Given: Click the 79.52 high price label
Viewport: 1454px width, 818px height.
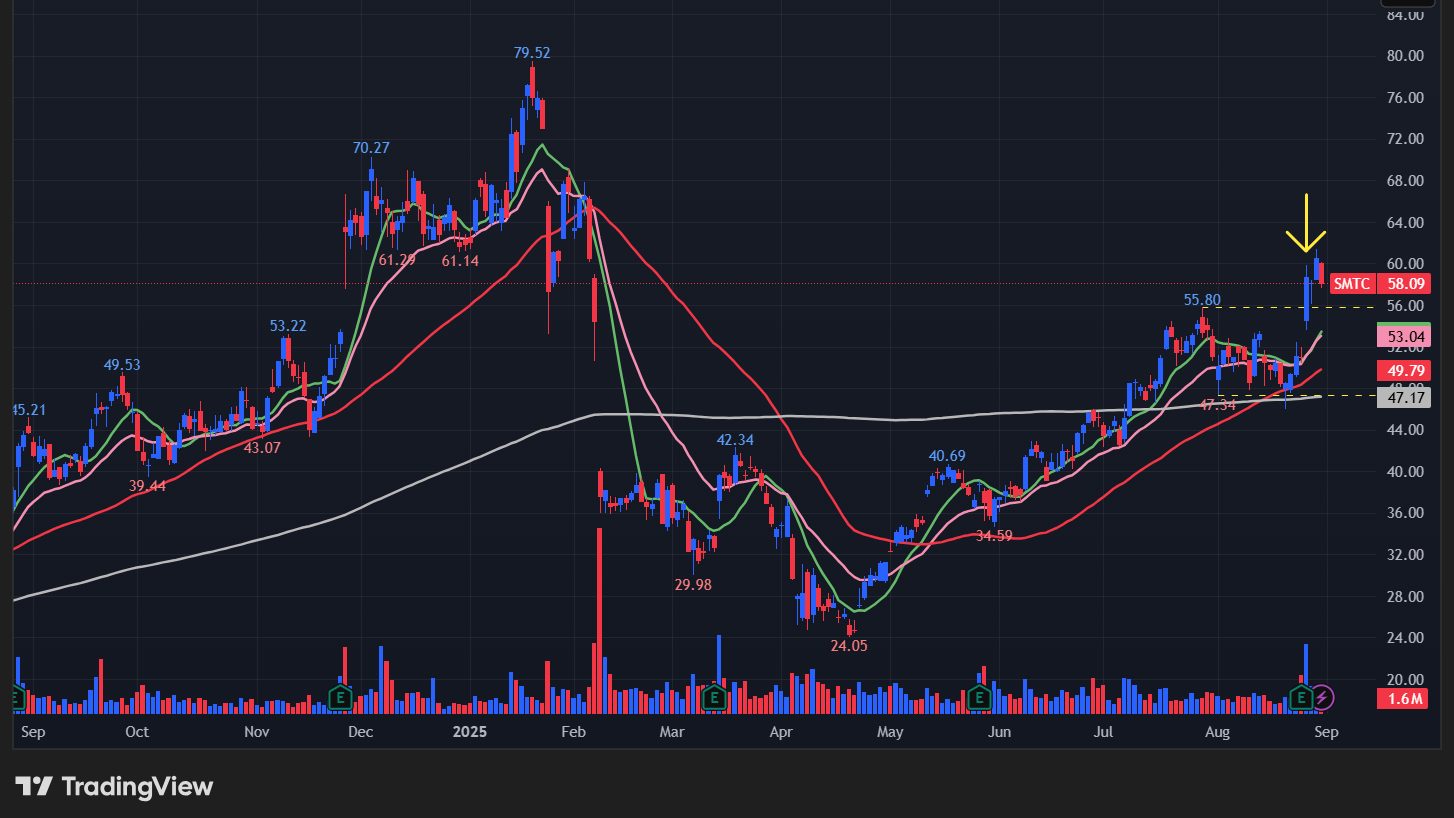Looking at the screenshot, I should click(x=532, y=53).
